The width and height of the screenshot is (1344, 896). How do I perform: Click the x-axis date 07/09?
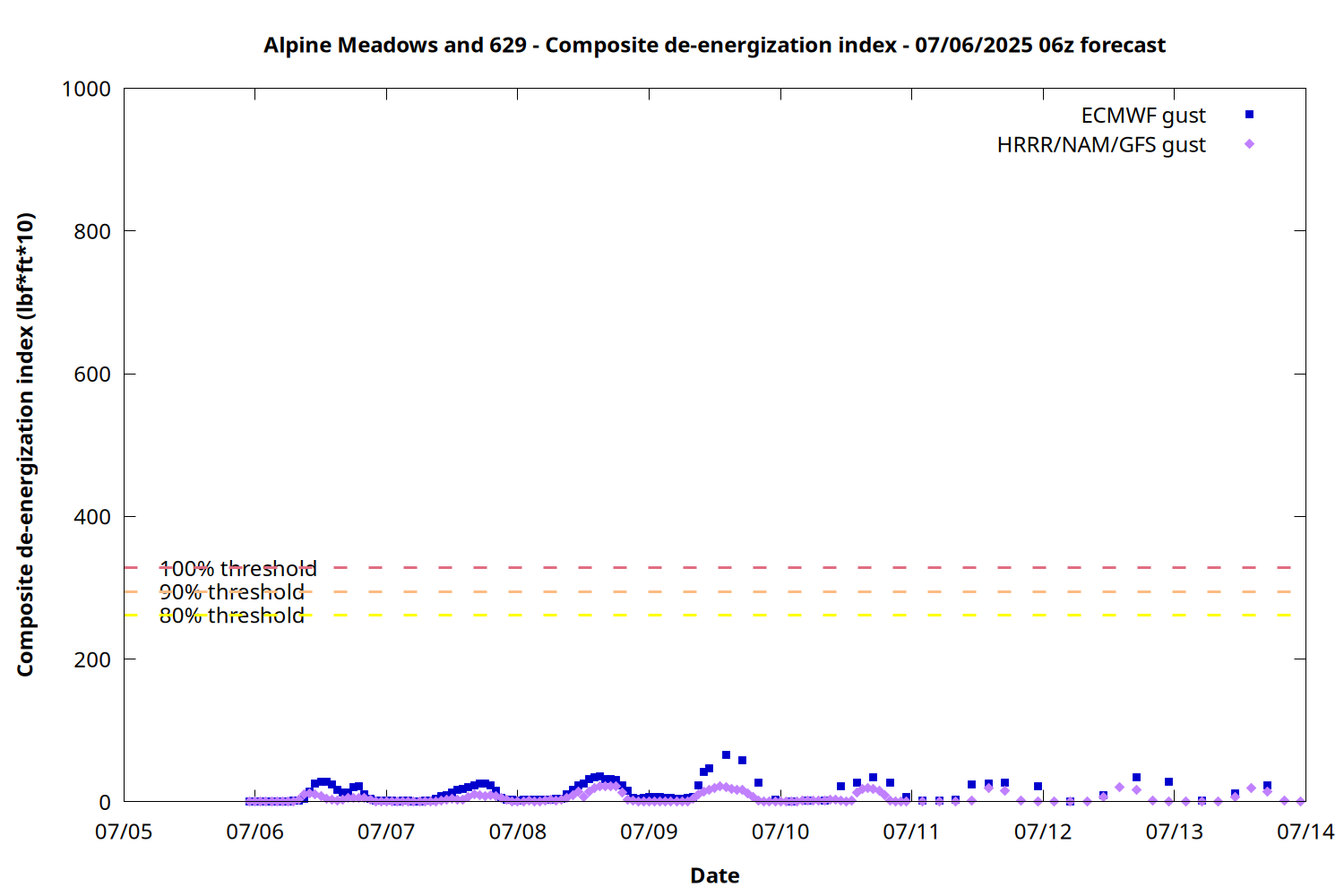pos(649,831)
